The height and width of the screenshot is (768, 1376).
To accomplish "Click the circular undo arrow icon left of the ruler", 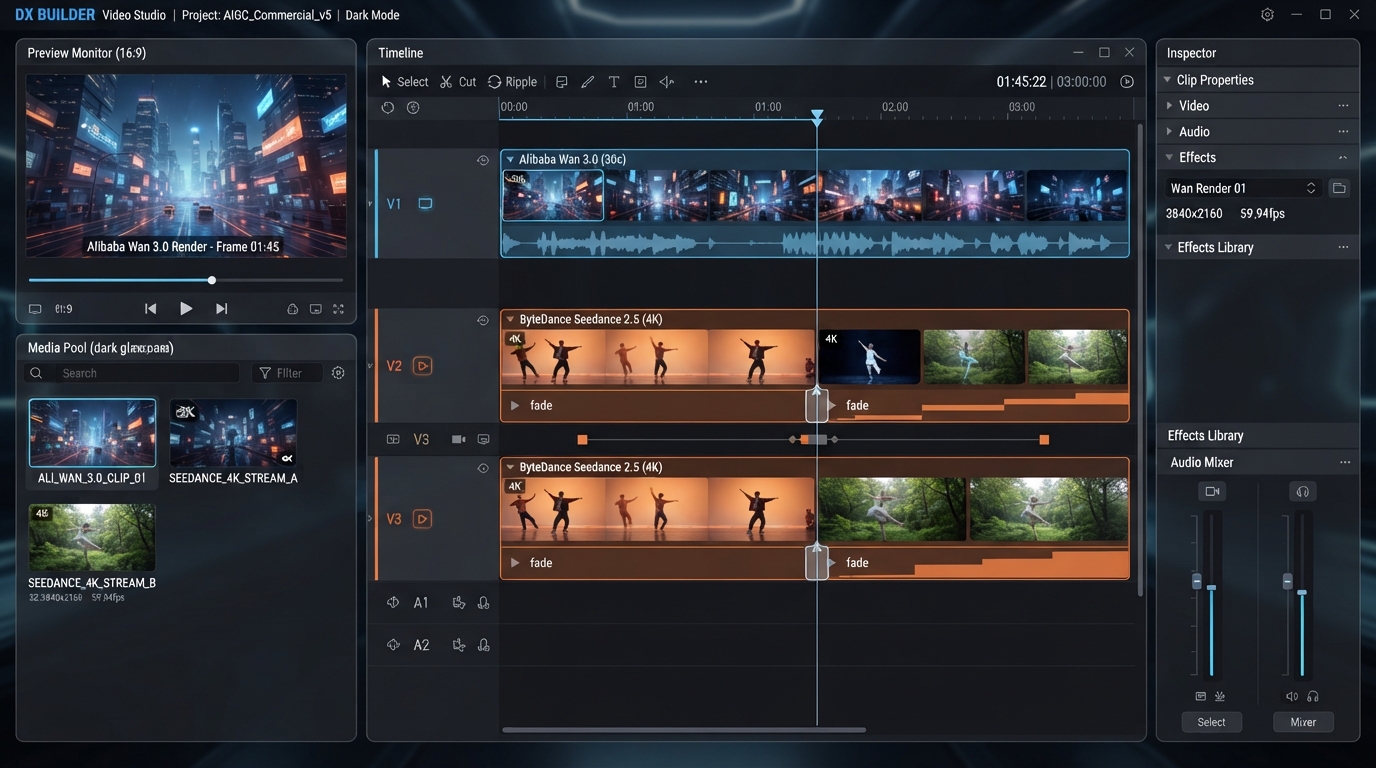I will pos(388,108).
